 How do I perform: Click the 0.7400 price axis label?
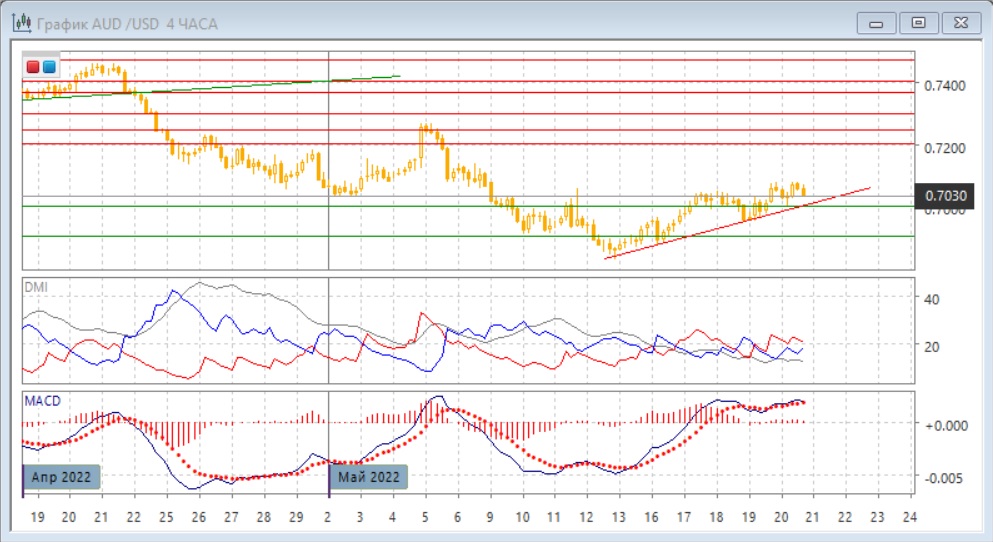click(944, 85)
